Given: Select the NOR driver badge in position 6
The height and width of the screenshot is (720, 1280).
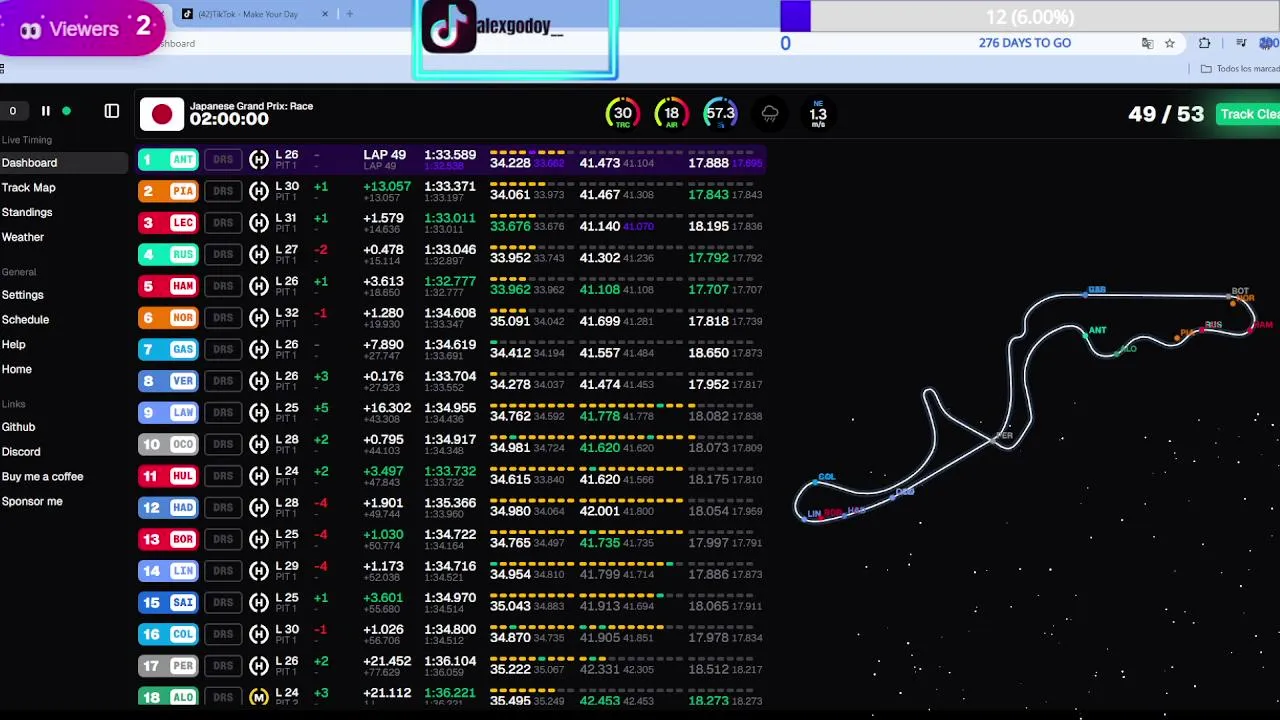Looking at the screenshot, I should tap(169, 318).
